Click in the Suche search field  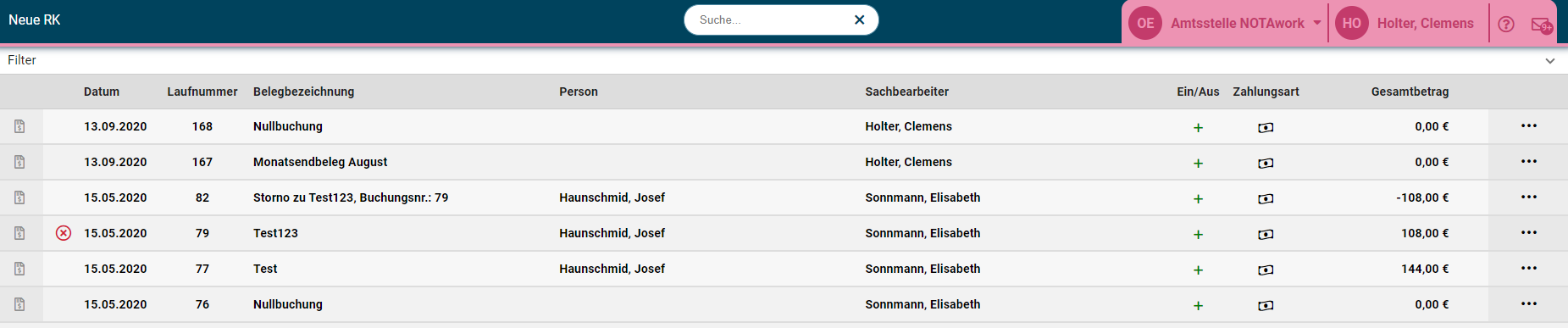click(x=771, y=19)
